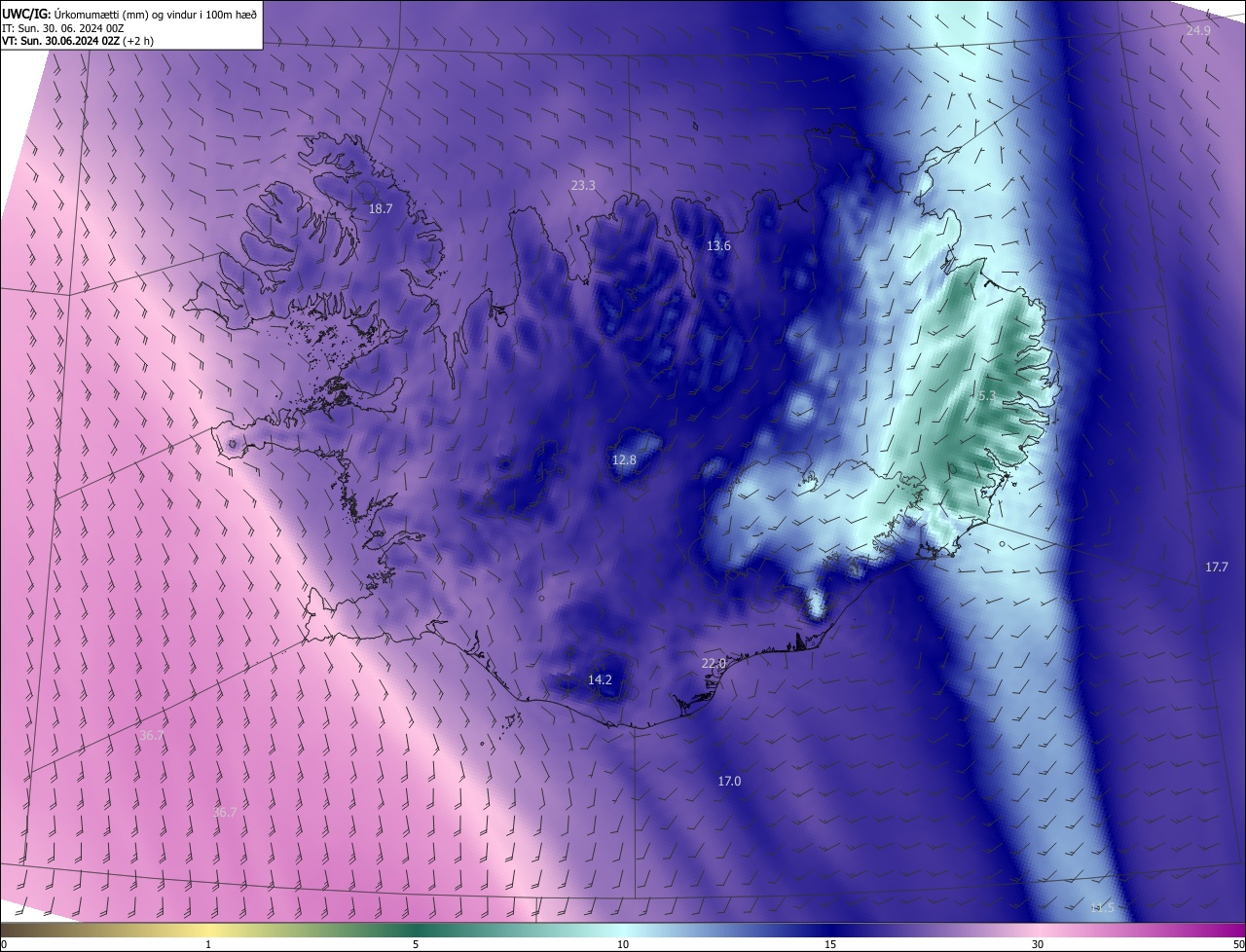
Task: Click the 13.6 value label
Action: pyautogui.click(x=718, y=246)
